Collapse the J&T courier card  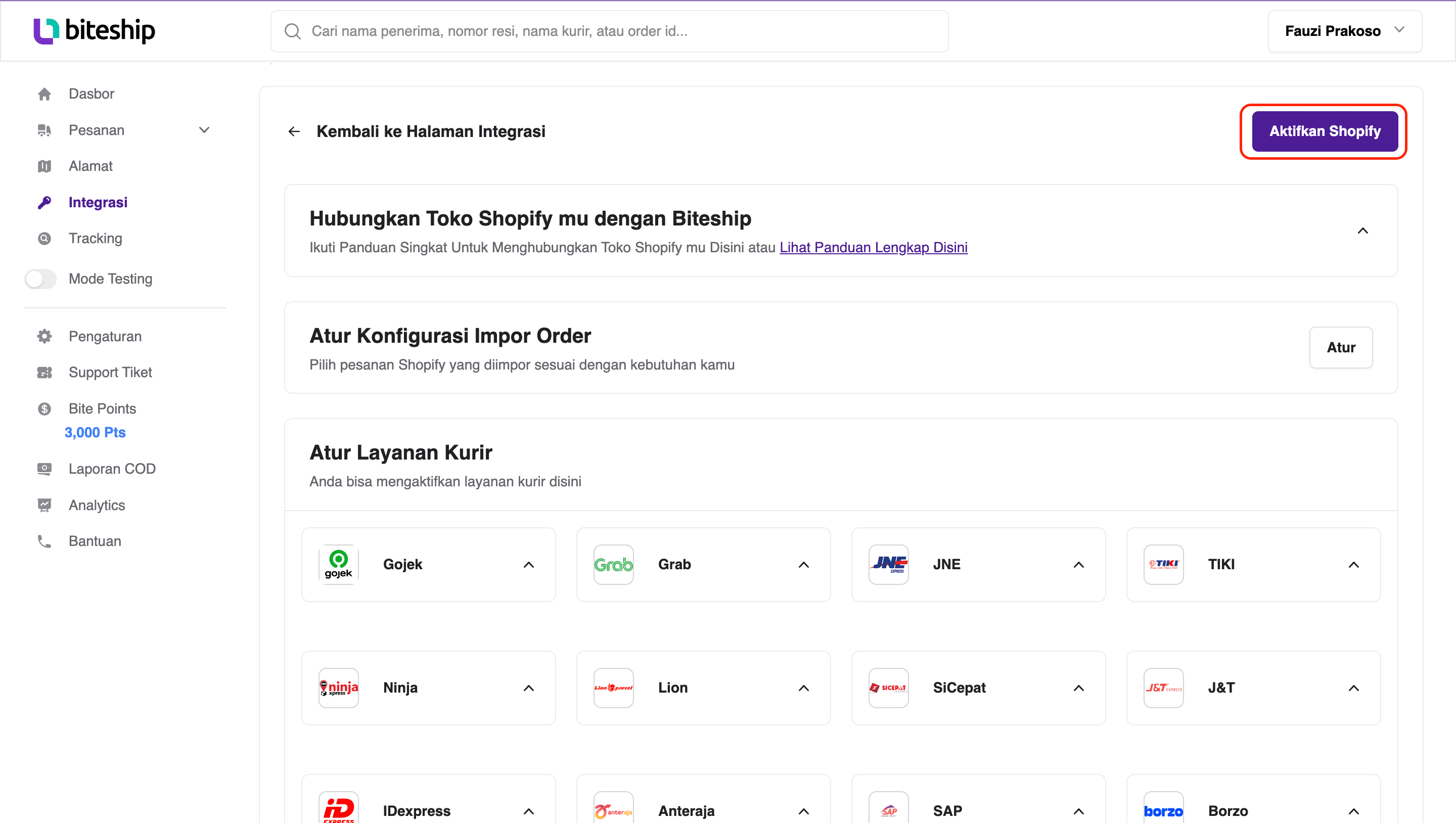pos(1354,688)
